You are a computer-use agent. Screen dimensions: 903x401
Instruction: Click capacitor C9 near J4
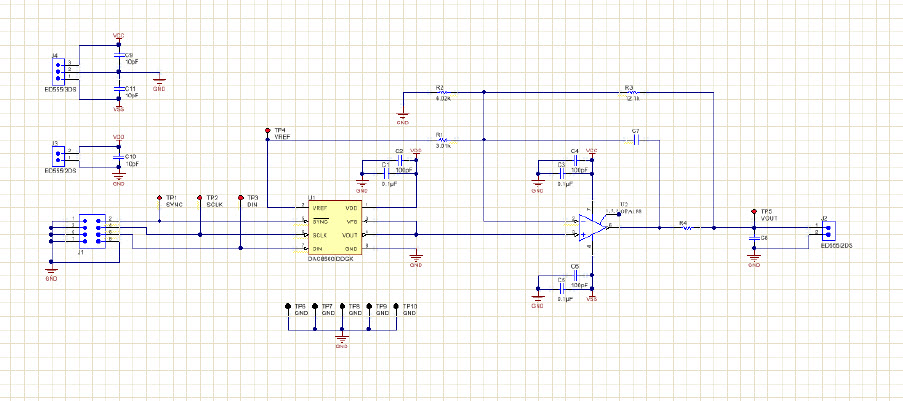tap(119, 59)
